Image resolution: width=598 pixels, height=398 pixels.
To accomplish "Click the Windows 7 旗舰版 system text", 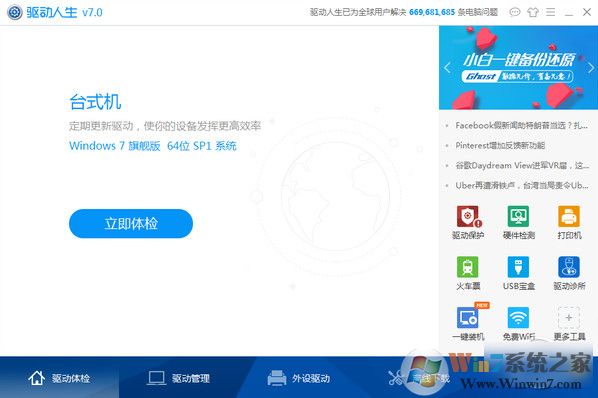I will [x=153, y=146].
